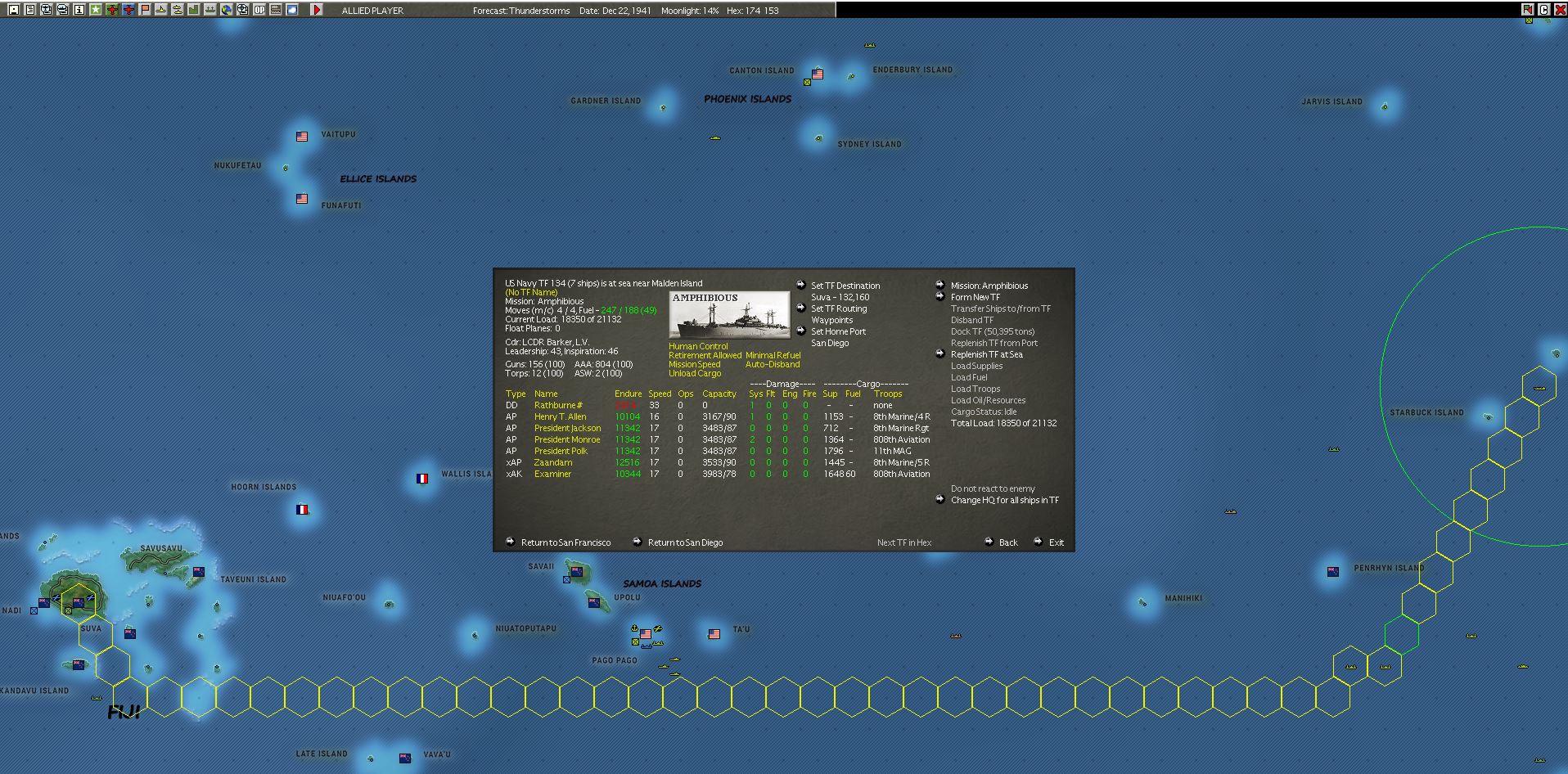
Task: Select Replenish TF at Sea
Action: [x=986, y=354]
